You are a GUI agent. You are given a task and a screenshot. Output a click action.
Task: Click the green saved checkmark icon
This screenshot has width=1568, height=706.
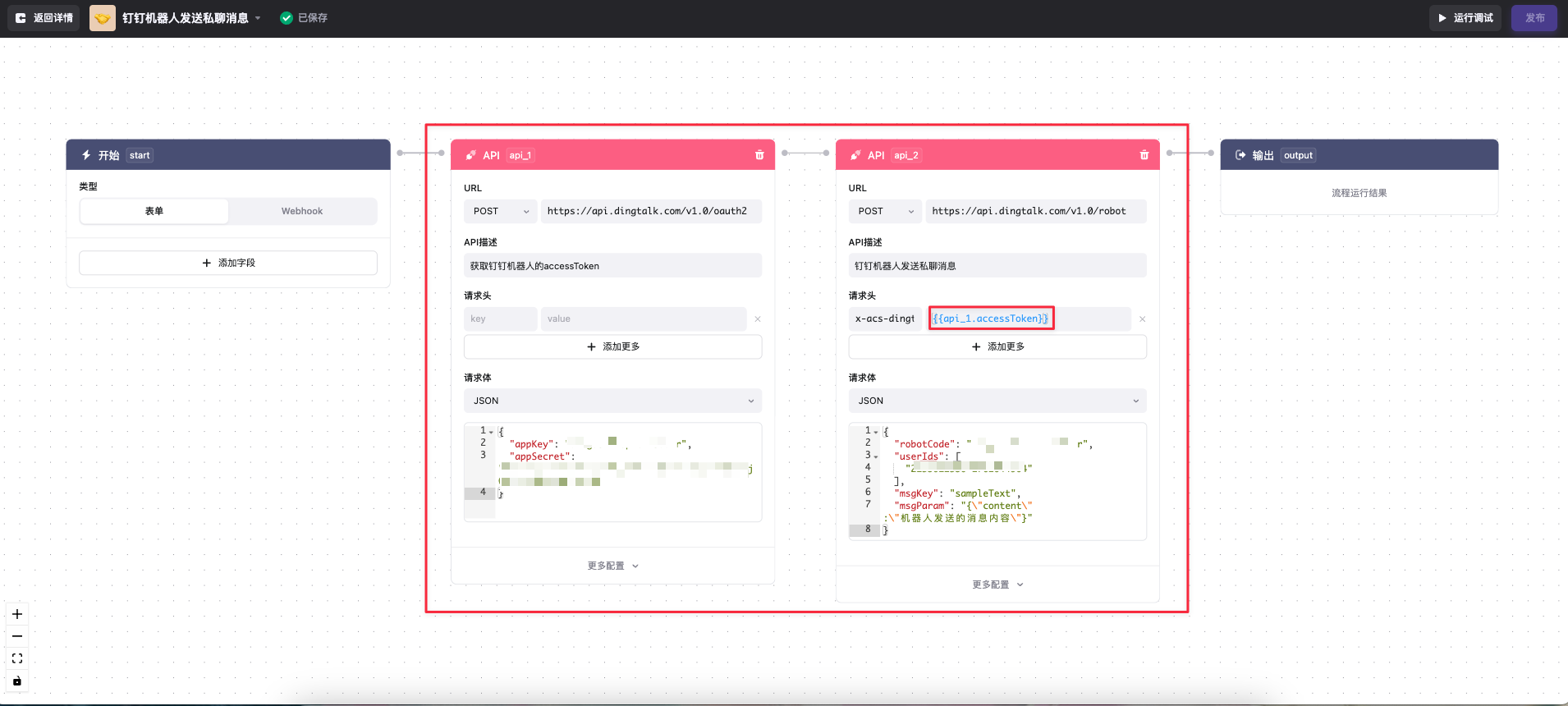pyautogui.click(x=287, y=18)
